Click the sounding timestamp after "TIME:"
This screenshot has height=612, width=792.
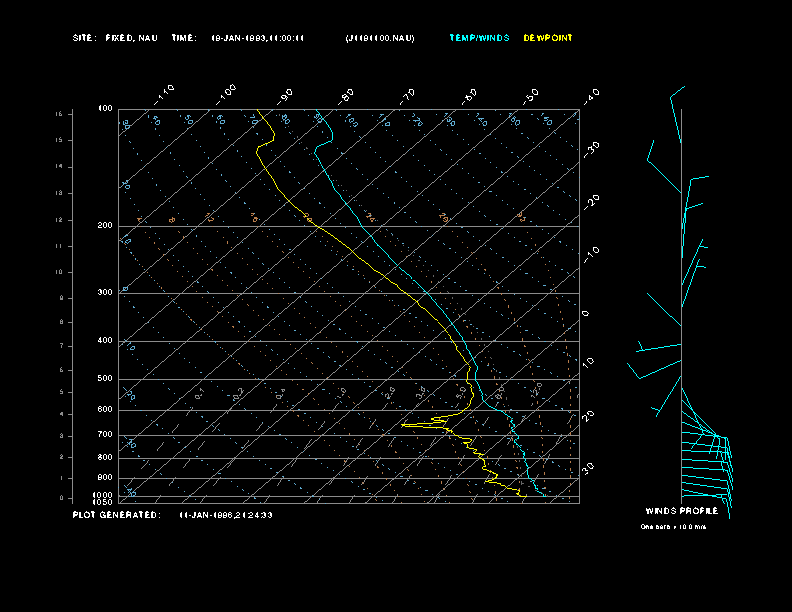(x=257, y=38)
